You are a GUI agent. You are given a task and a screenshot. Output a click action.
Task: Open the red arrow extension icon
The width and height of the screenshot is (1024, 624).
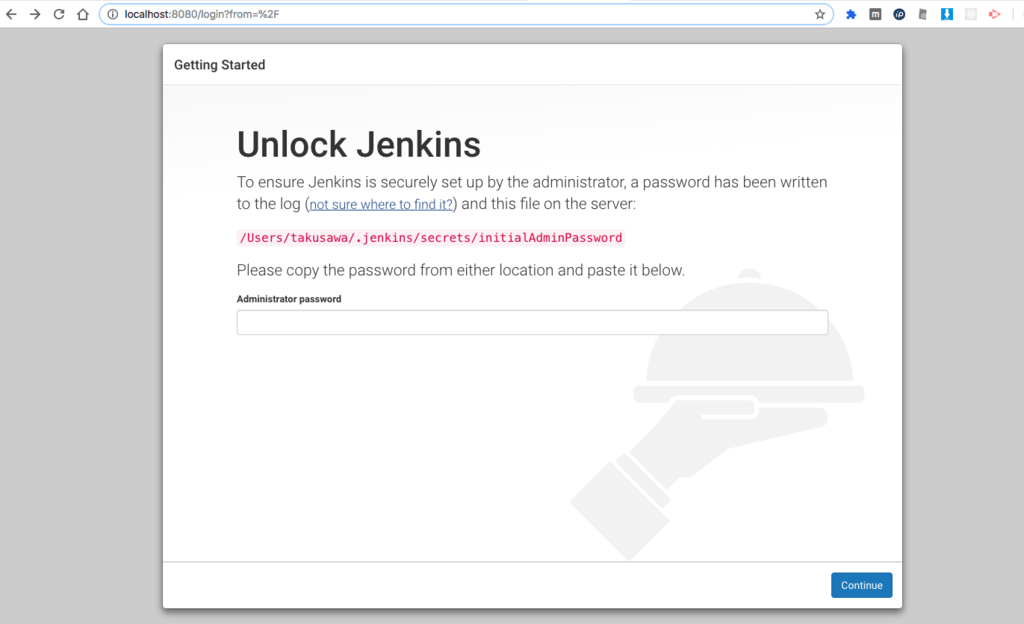pos(995,14)
